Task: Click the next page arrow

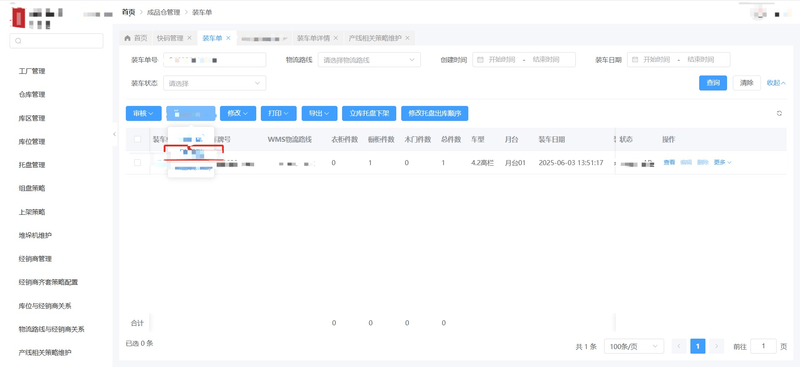Action: pos(716,347)
